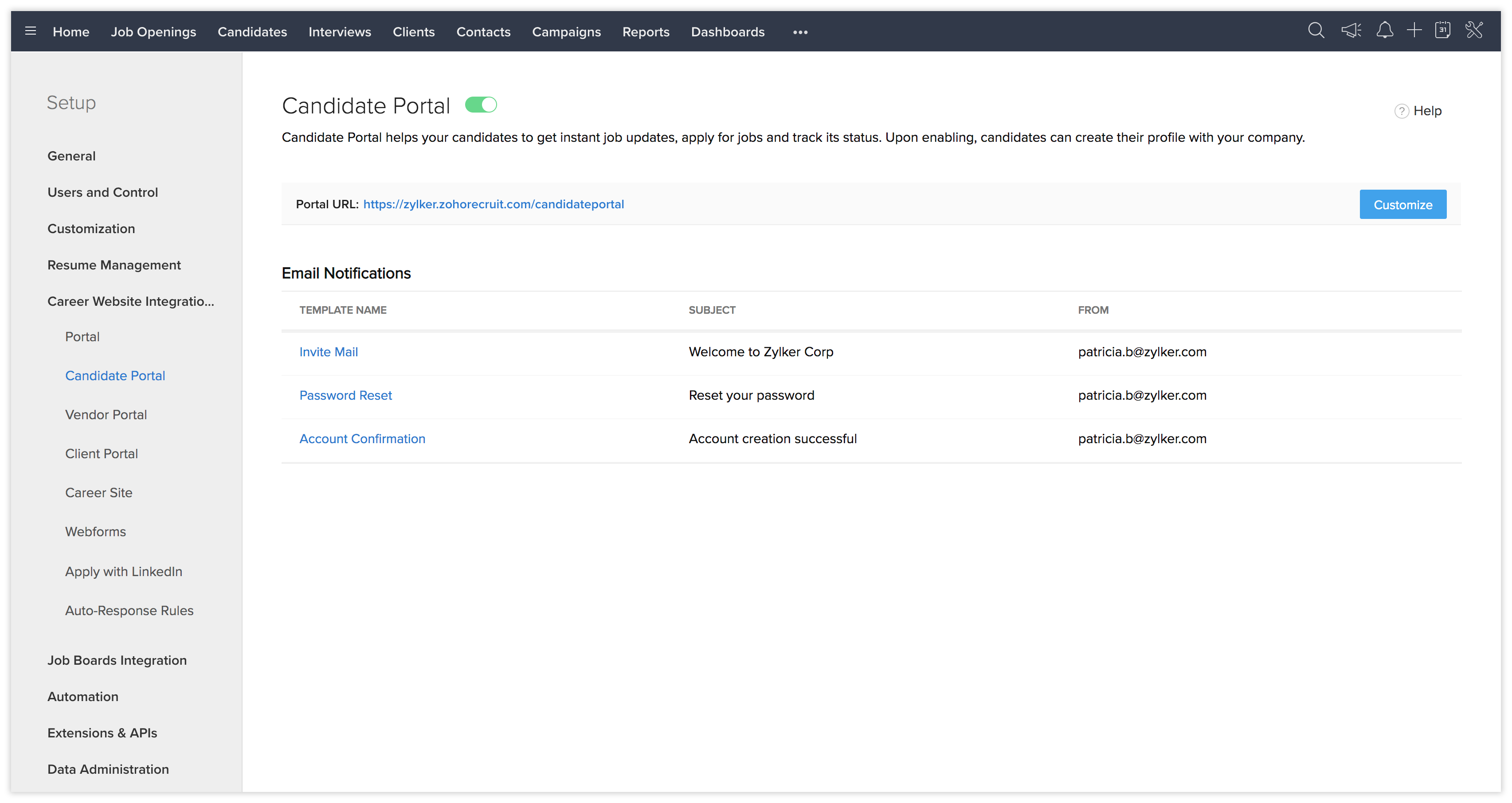Viewport: 1512px width, 803px height.
Task: Click the search magnifier icon
Action: pyautogui.click(x=1316, y=31)
